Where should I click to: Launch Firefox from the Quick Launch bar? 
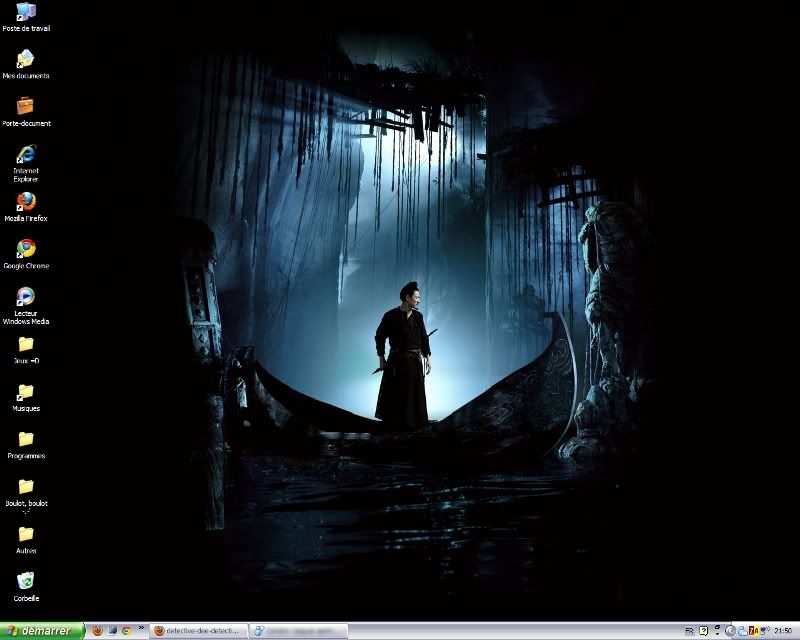point(97,631)
